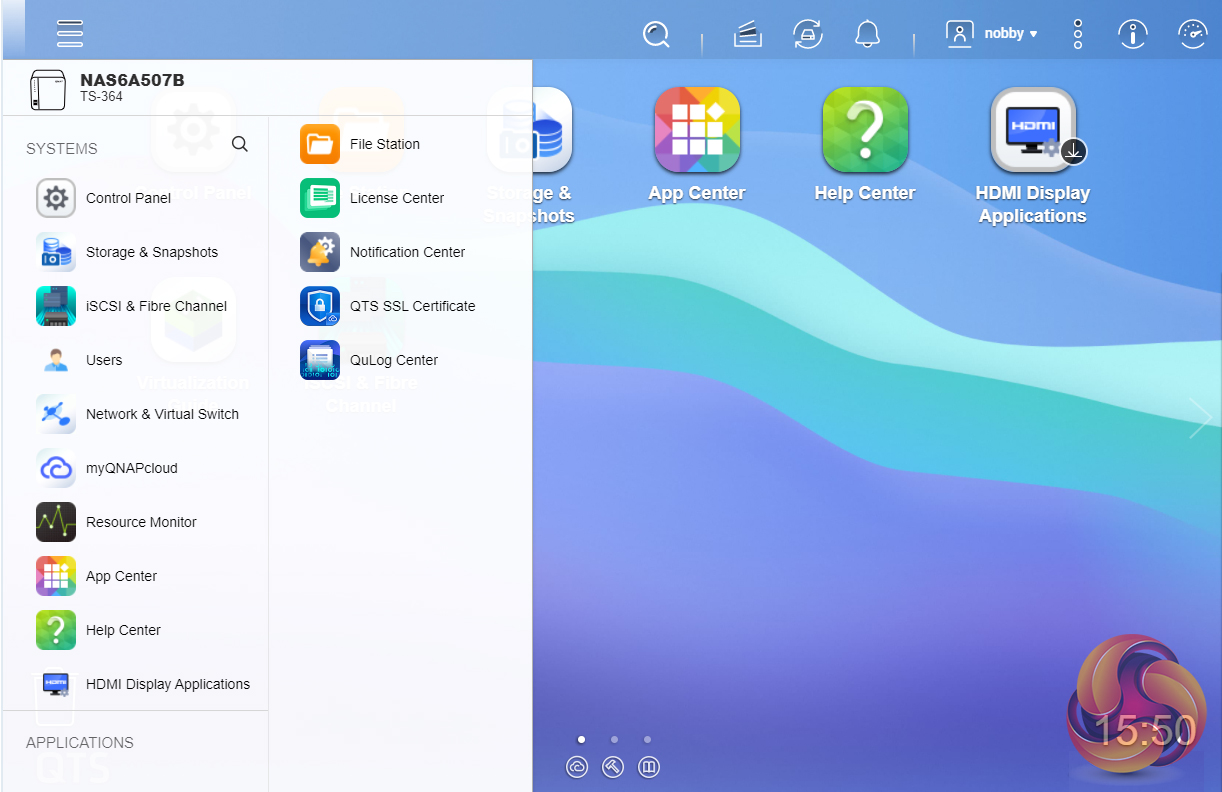
Task: Click the License Center text label
Action: click(397, 198)
